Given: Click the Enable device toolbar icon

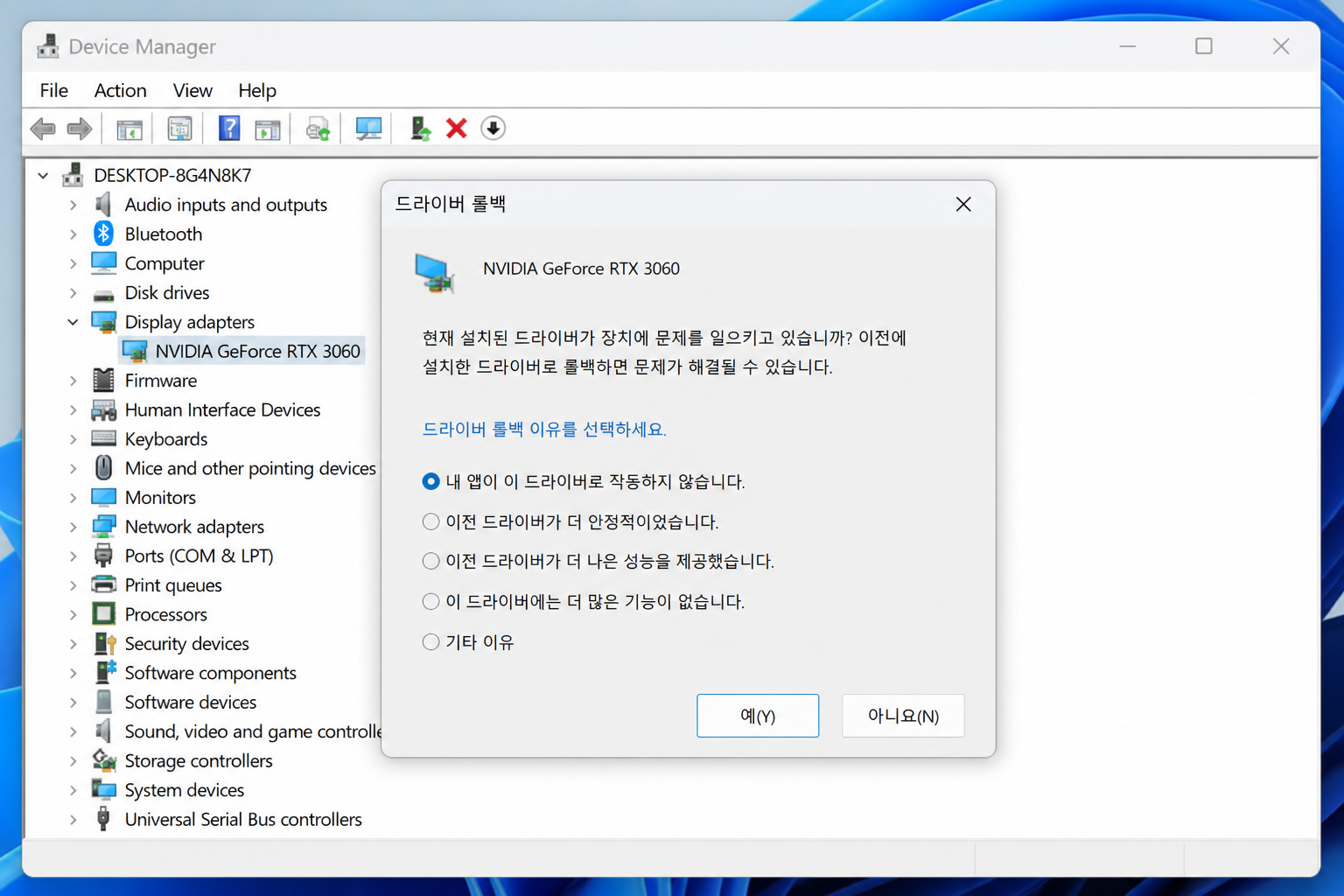Looking at the screenshot, I should (x=420, y=129).
